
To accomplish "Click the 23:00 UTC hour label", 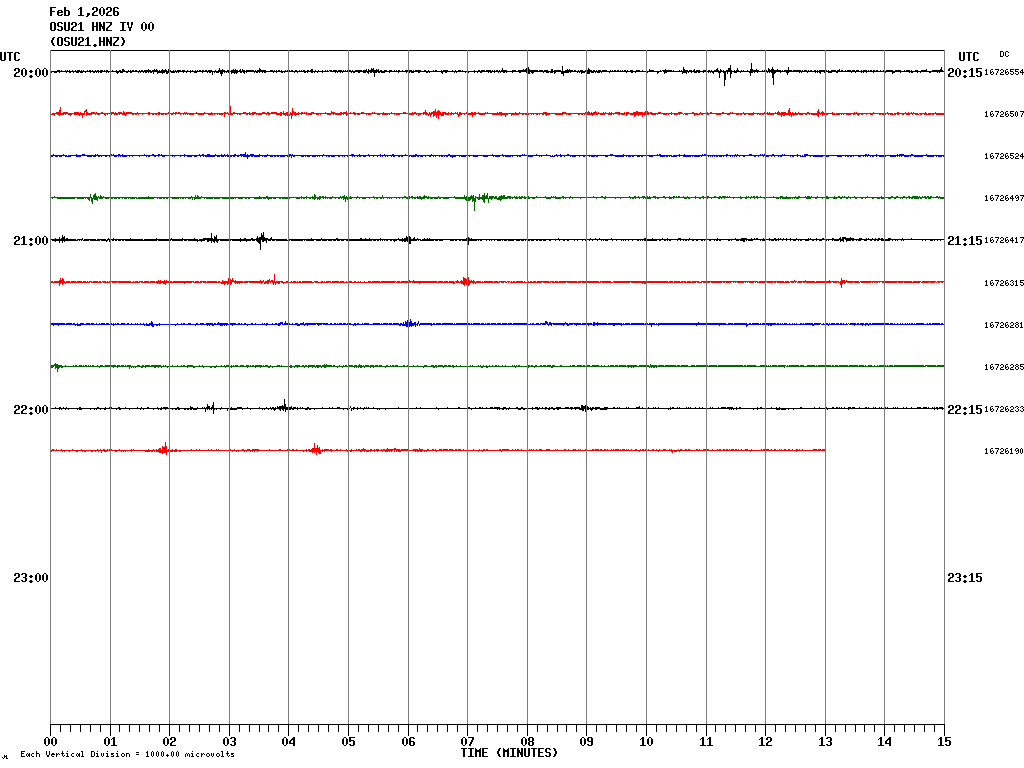I will 30,578.
